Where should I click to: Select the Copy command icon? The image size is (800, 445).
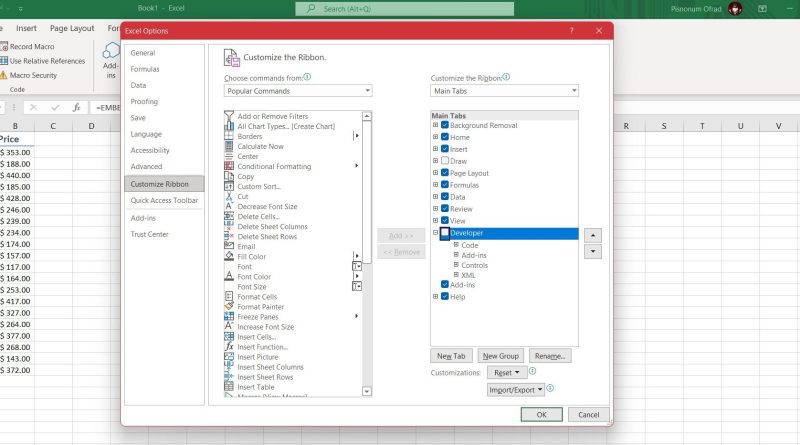point(229,176)
